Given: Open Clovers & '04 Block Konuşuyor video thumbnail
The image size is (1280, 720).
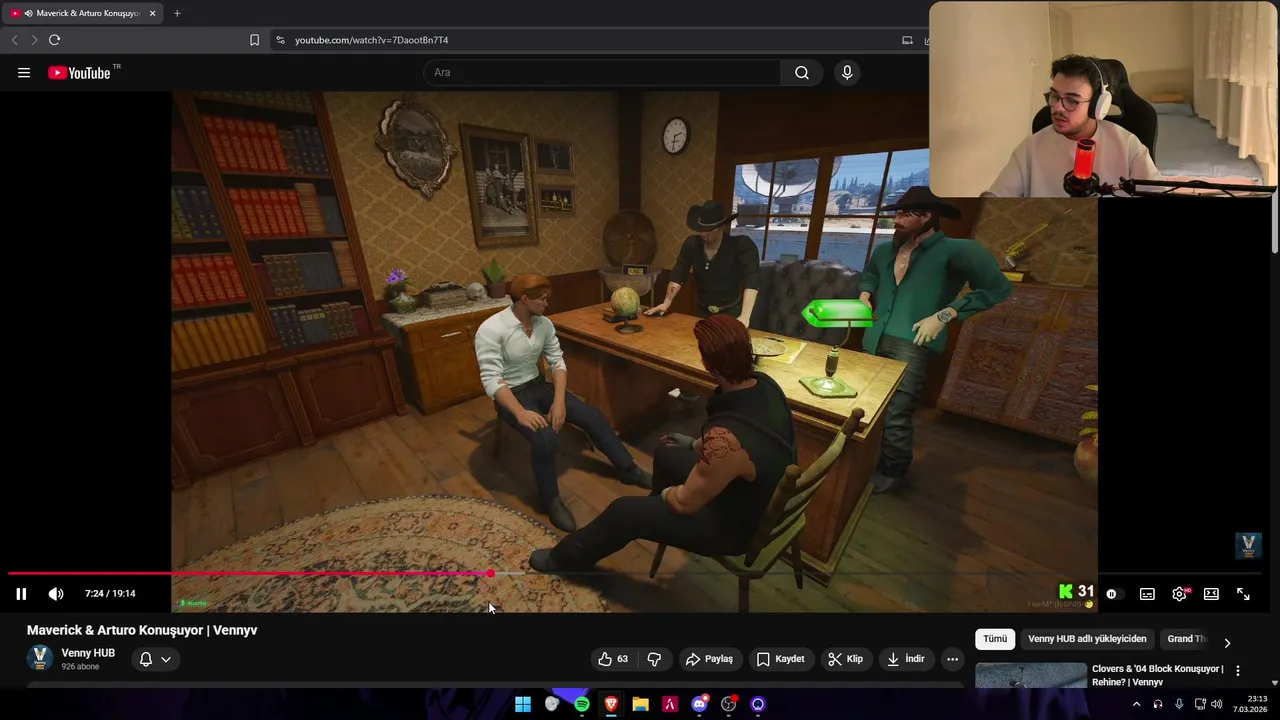Looking at the screenshot, I should point(1030,675).
